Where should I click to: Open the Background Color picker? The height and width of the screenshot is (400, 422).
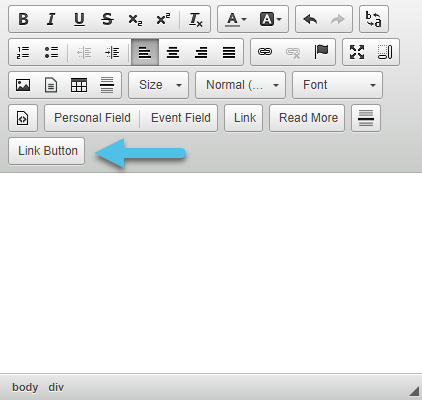coord(270,19)
